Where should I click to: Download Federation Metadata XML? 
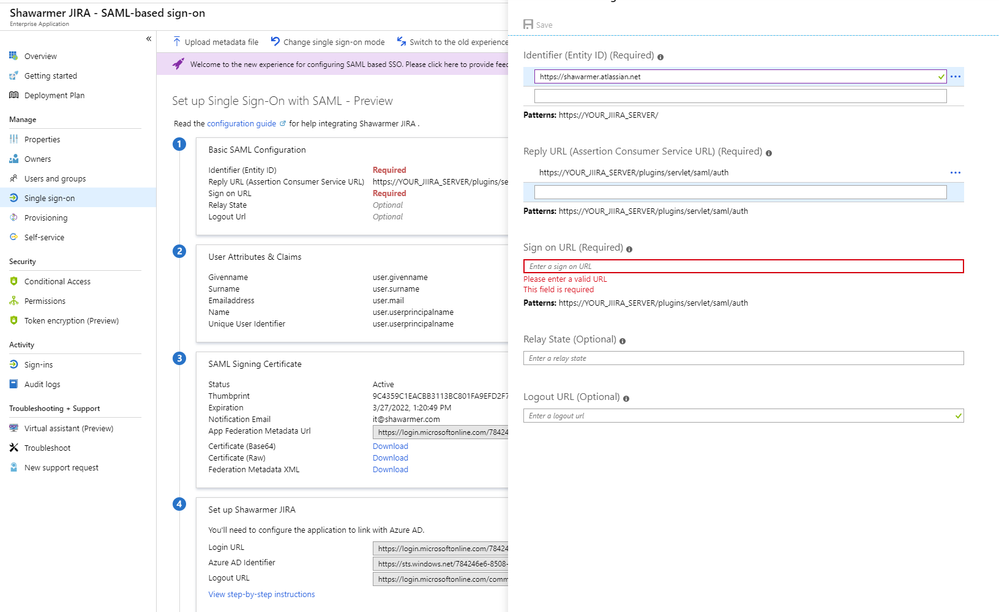tap(391, 469)
